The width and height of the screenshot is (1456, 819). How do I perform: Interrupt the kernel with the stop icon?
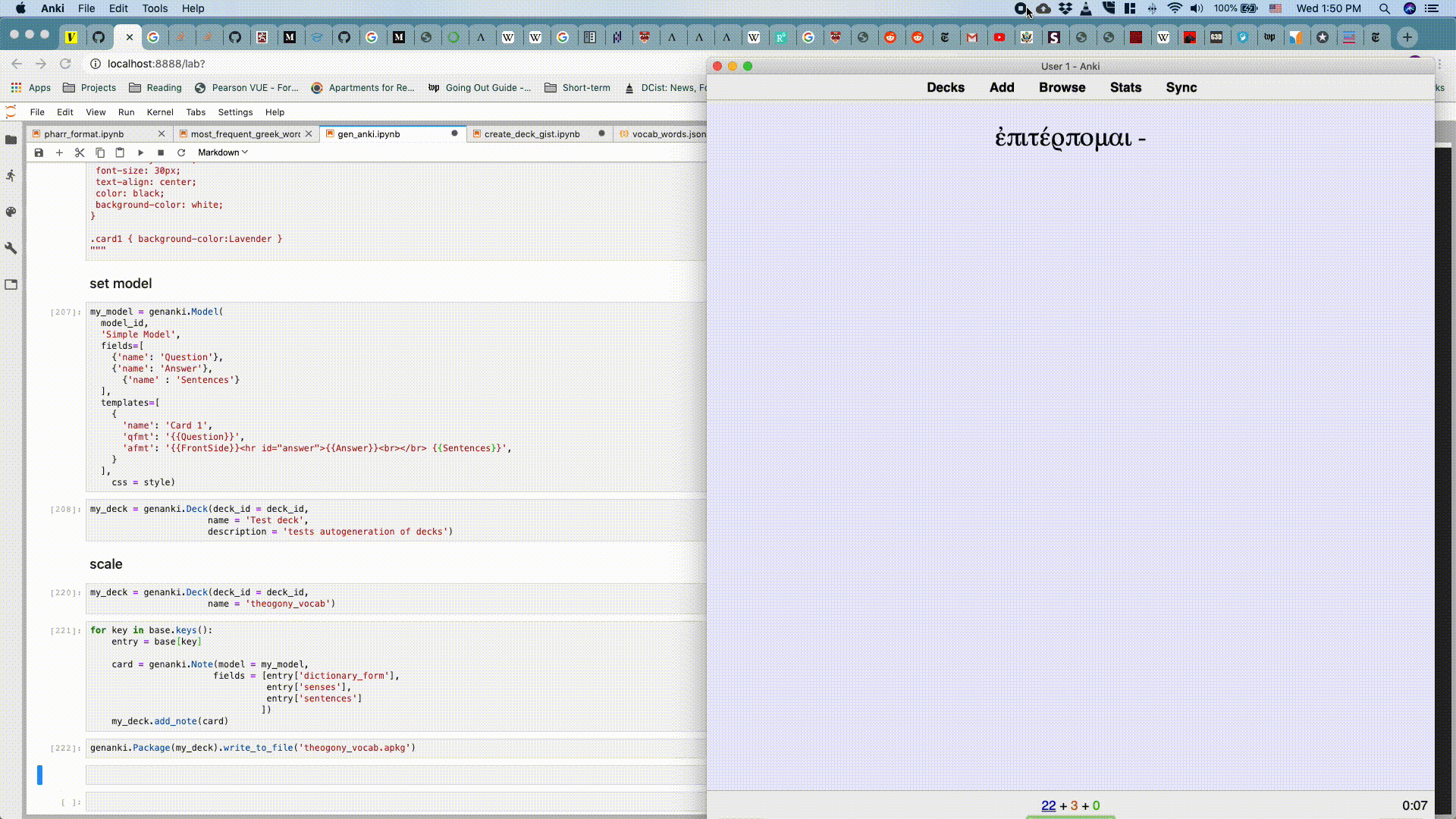[x=161, y=152]
